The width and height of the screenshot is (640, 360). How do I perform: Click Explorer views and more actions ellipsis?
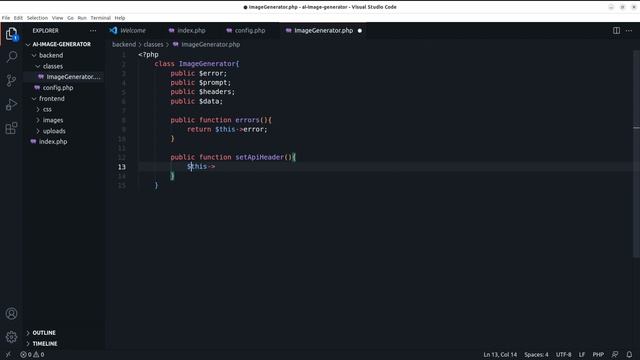point(93,31)
